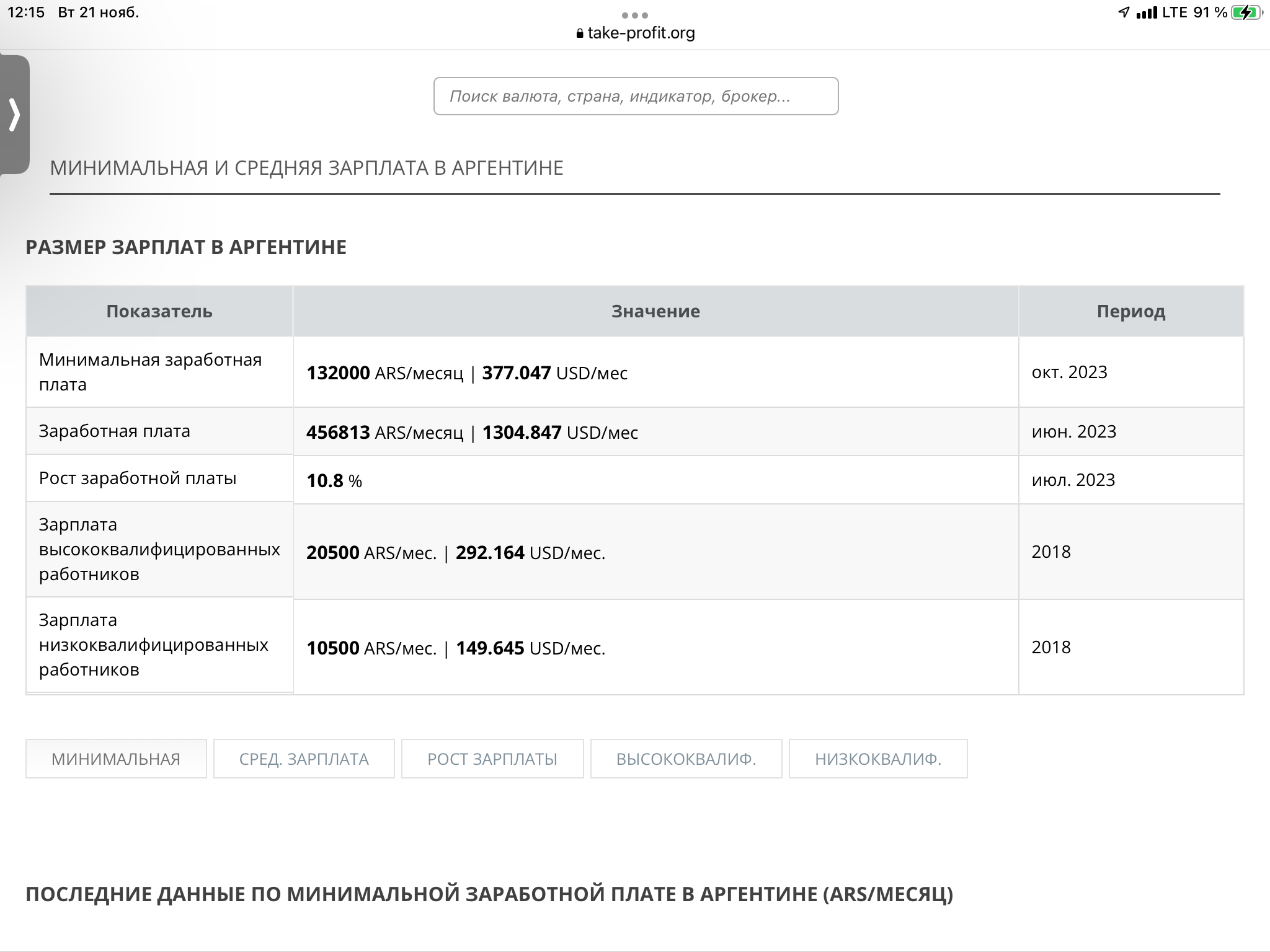Select the МИНИМАЛЬНАЯ tab
Screen dimensions: 1270x952
coord(116,759)
